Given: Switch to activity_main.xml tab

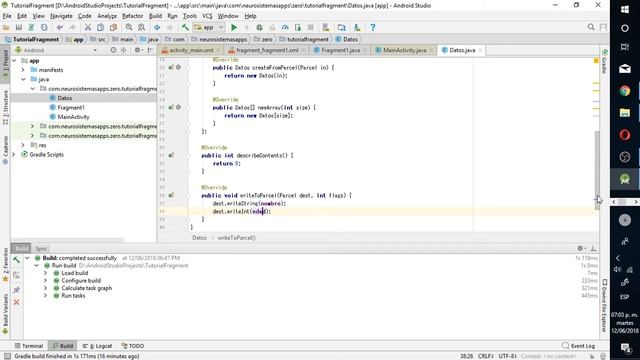Looking at the screenshot, I should [x=191, y=50].
